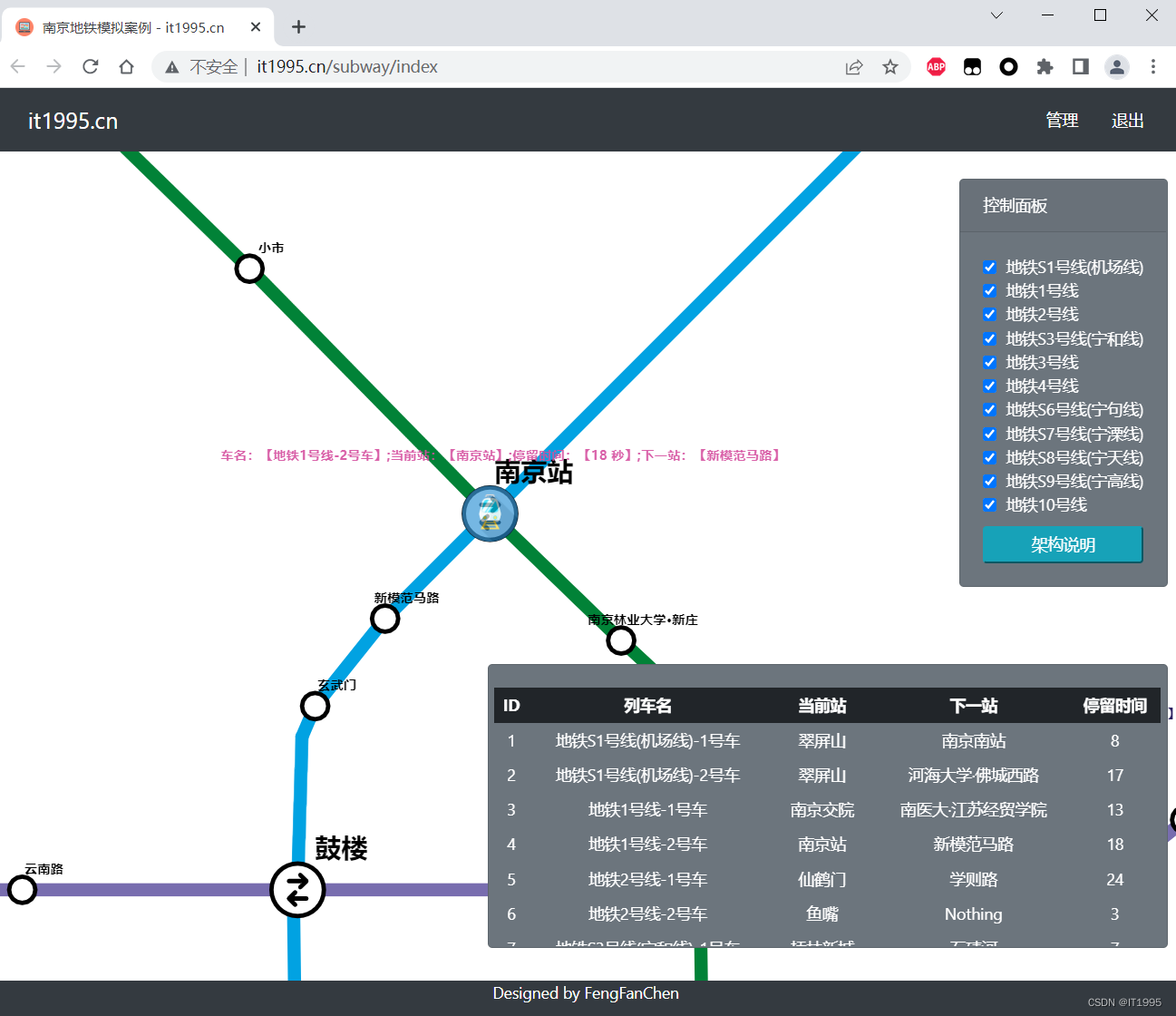Click the 当前站 column header
Screen dimensions: 1176x1016
(822, 706)
